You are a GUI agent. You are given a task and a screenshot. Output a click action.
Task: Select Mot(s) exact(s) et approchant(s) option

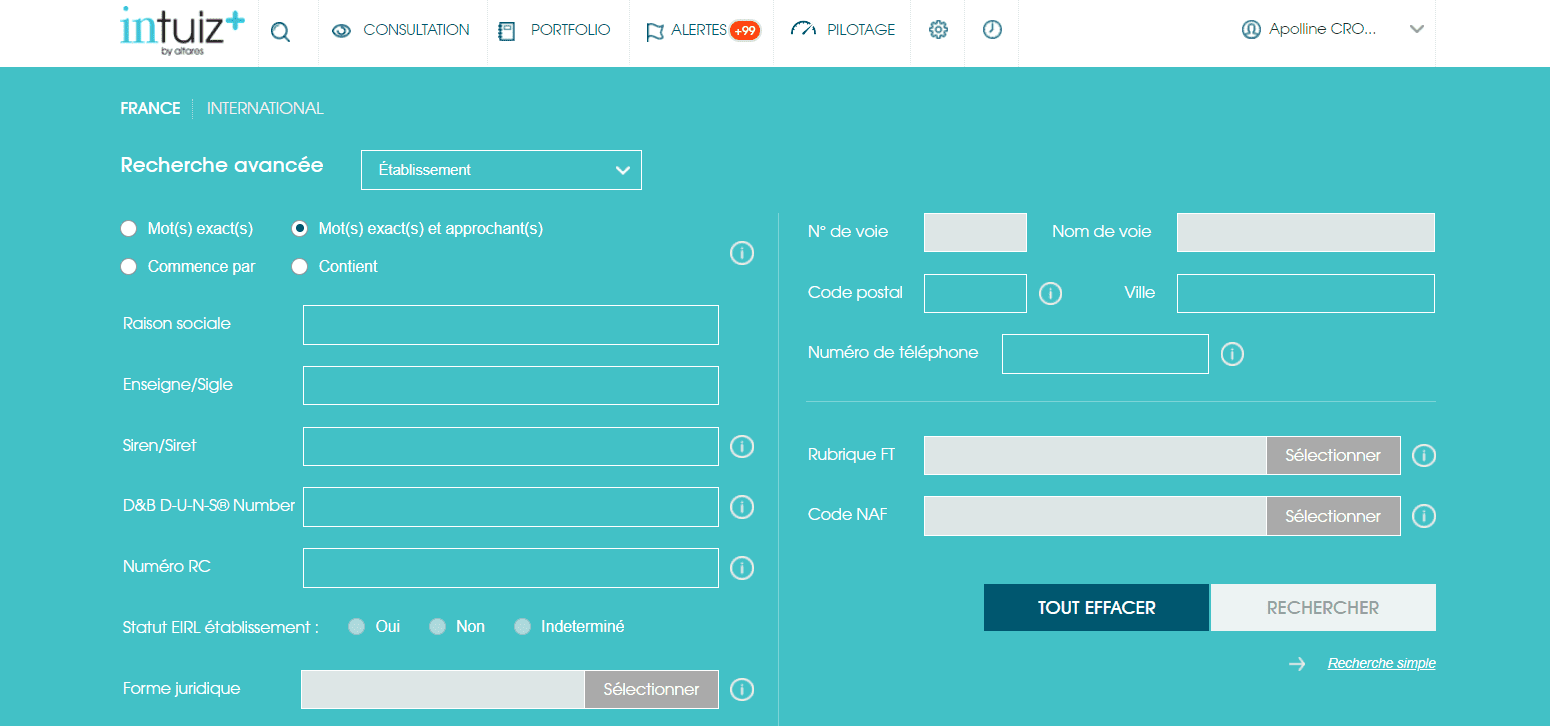tap(299, 229)
